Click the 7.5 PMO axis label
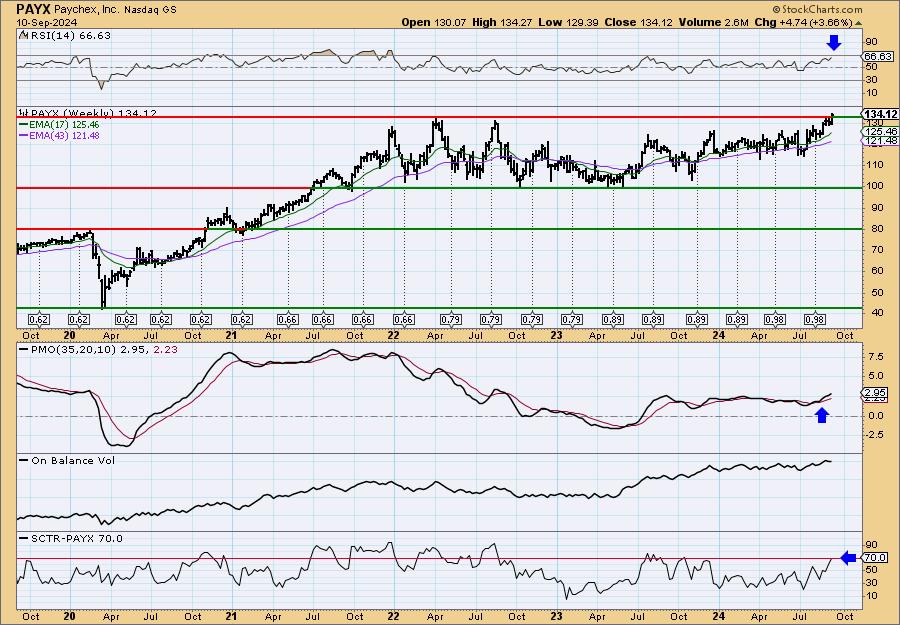The image size is (900, 625). coord(876,356)
